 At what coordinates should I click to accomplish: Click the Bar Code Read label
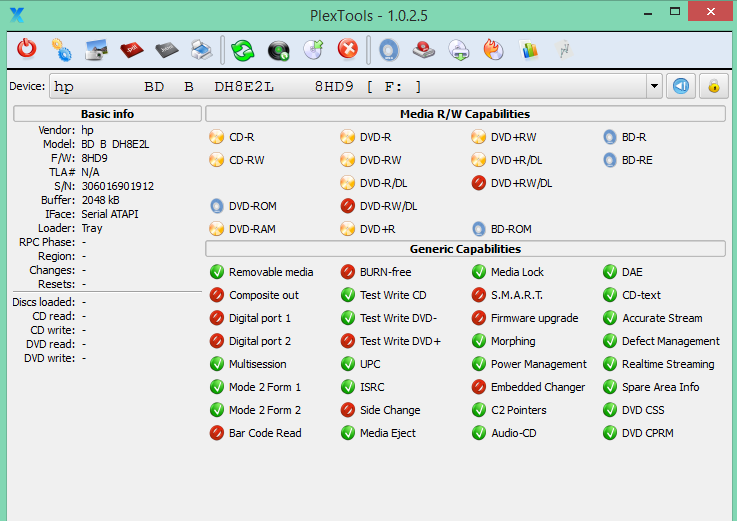[x=265, y=433]
